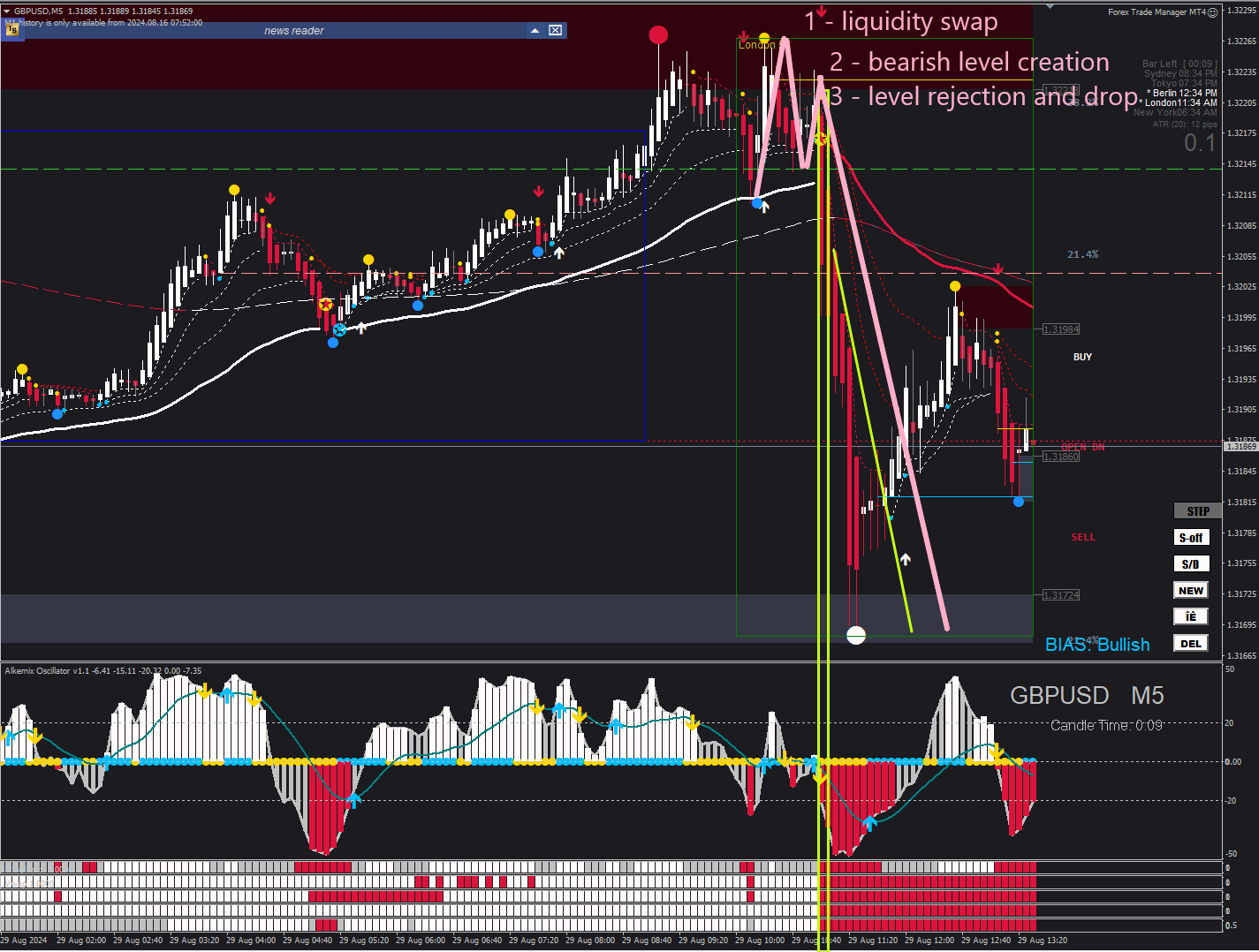1259x952 pixels.
Task: Click the 1.31724 price level label
Action: pyautogui.click(x=1061, y=595)
